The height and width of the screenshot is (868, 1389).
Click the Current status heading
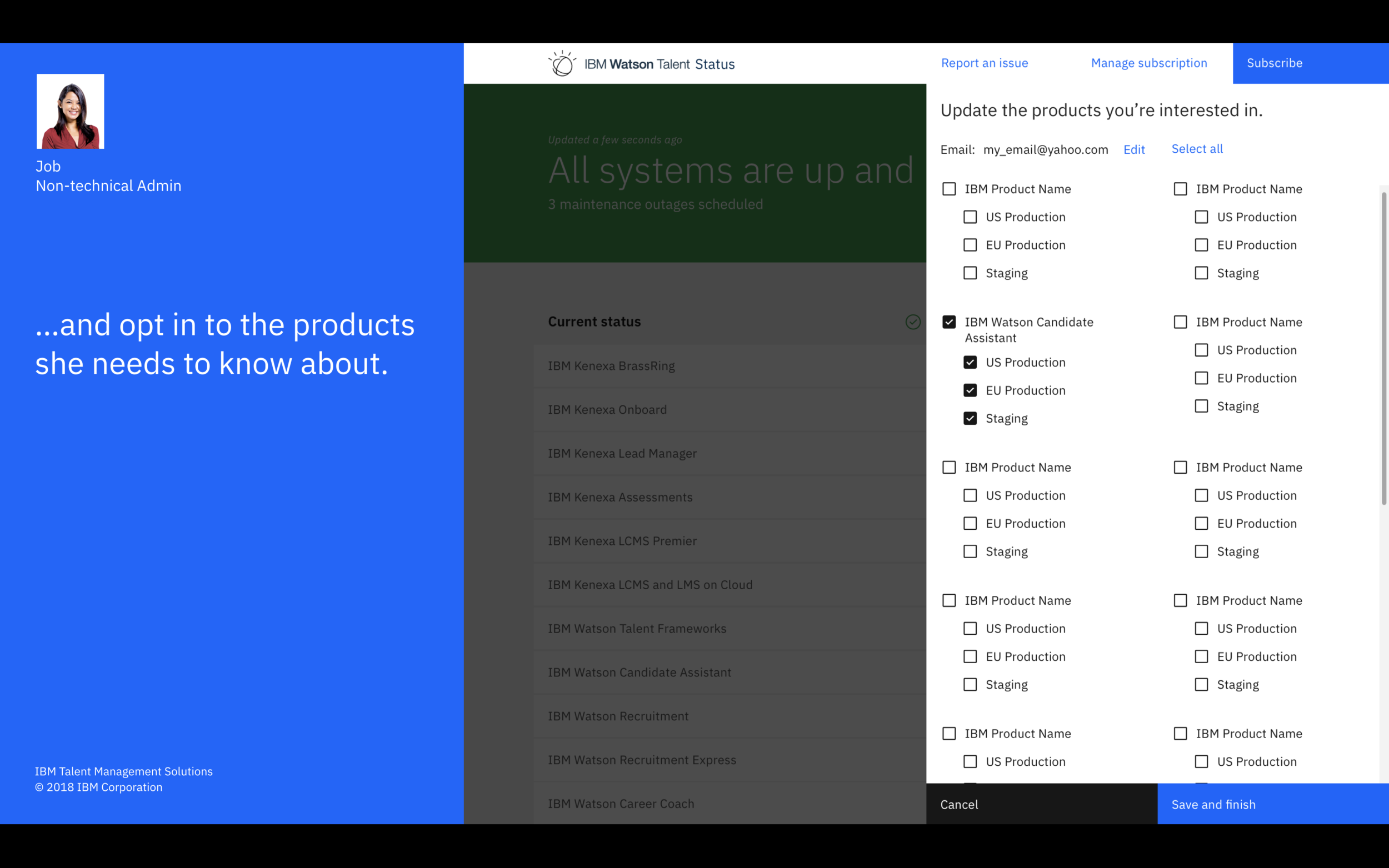(x=594, y=322)
